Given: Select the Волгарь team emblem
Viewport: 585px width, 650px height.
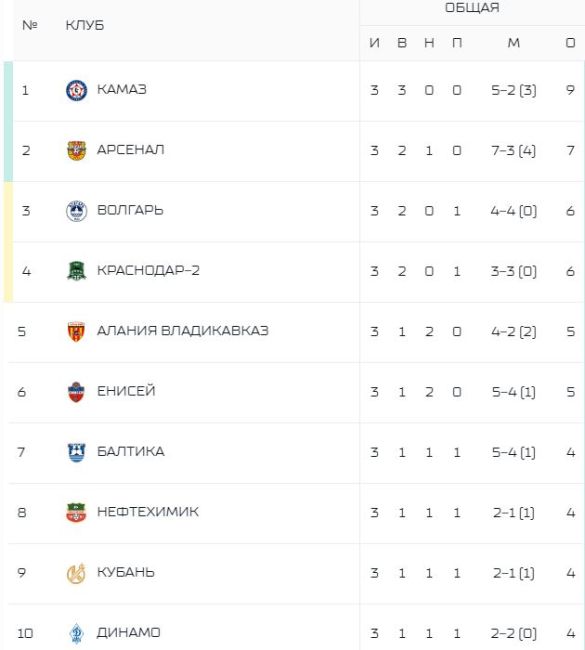Looking at the screenshot, I should pyautogui.click(x=77, y=211).
